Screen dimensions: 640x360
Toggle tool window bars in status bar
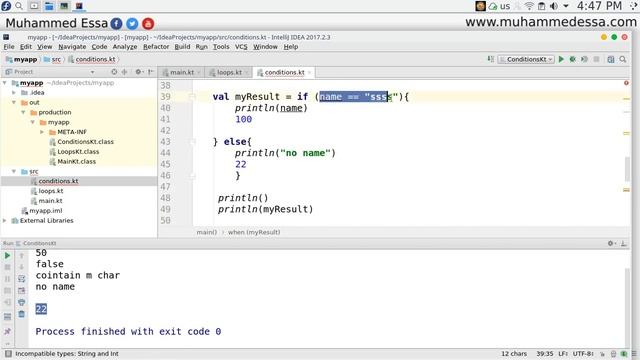pos(8,353)
